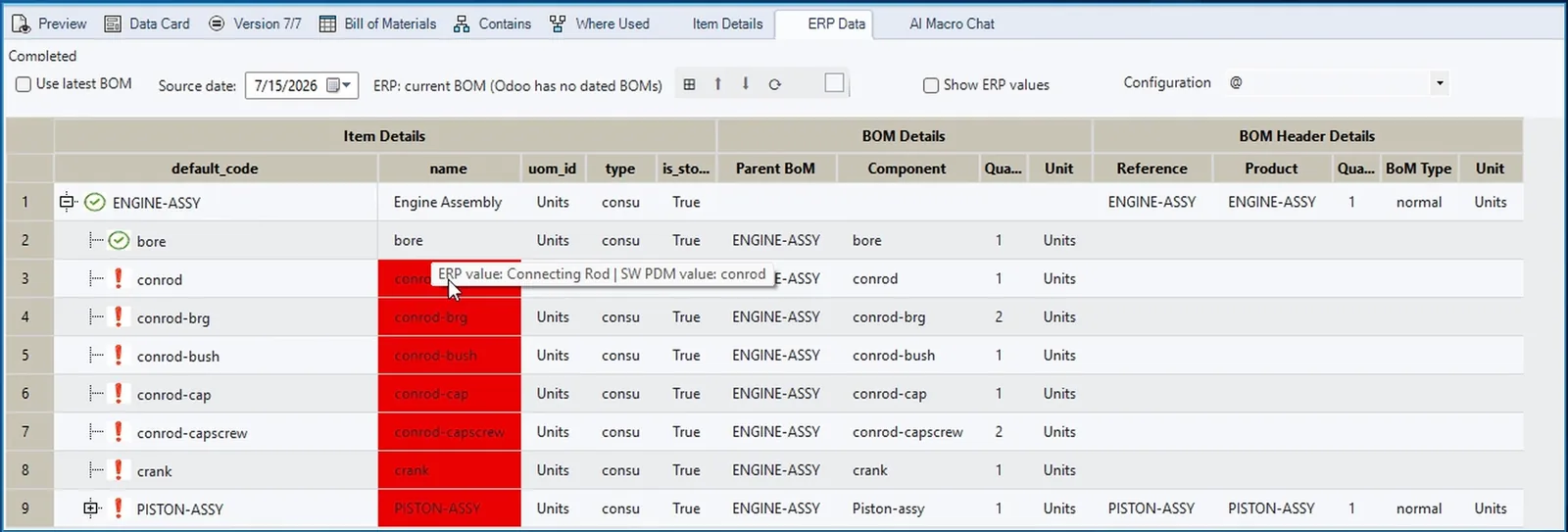Click the Reference column header

click(1151, 169)
